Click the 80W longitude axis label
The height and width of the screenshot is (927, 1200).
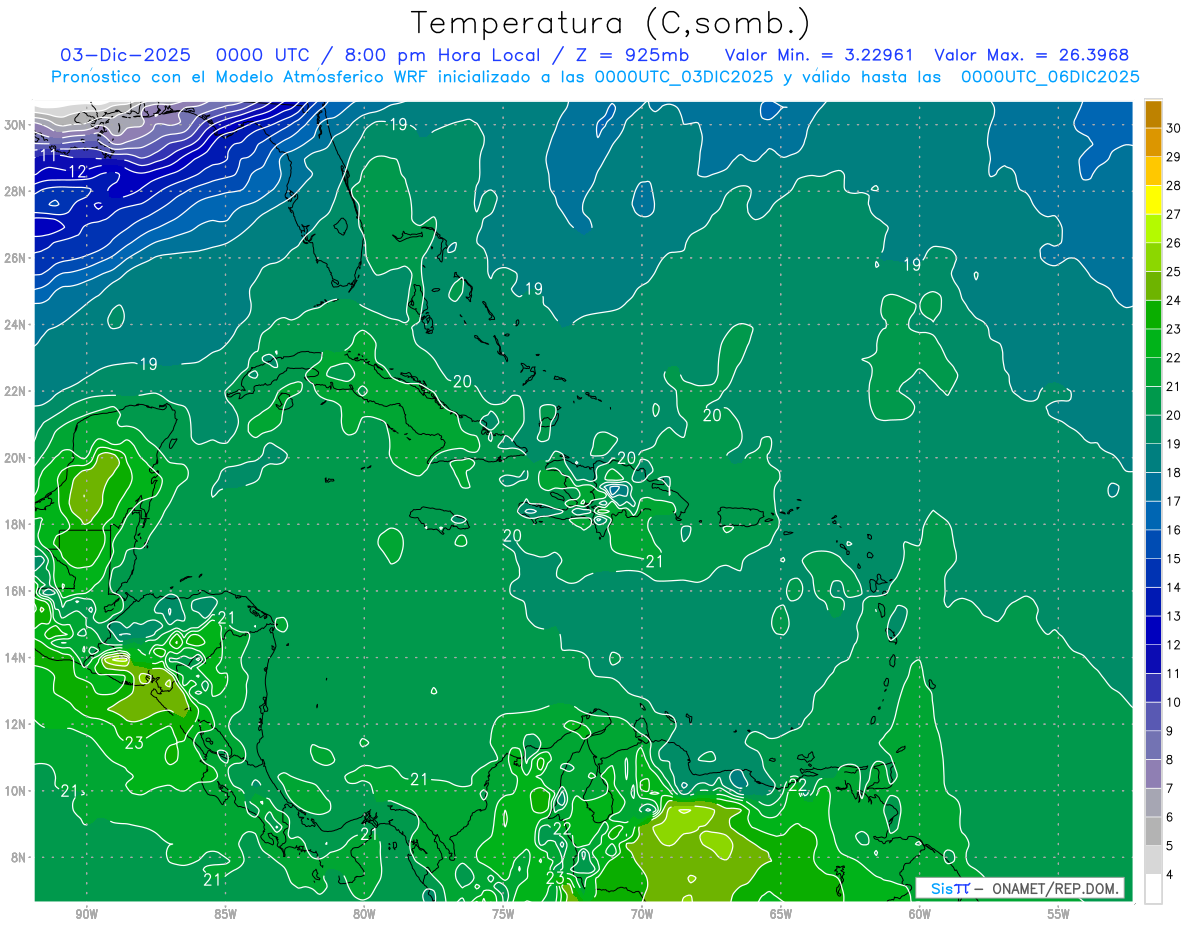point(364,914)
